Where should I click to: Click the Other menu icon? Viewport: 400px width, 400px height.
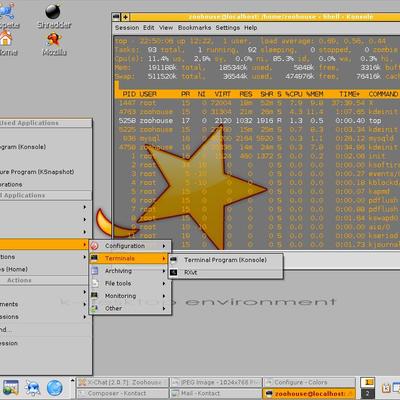tap(95, 308)
